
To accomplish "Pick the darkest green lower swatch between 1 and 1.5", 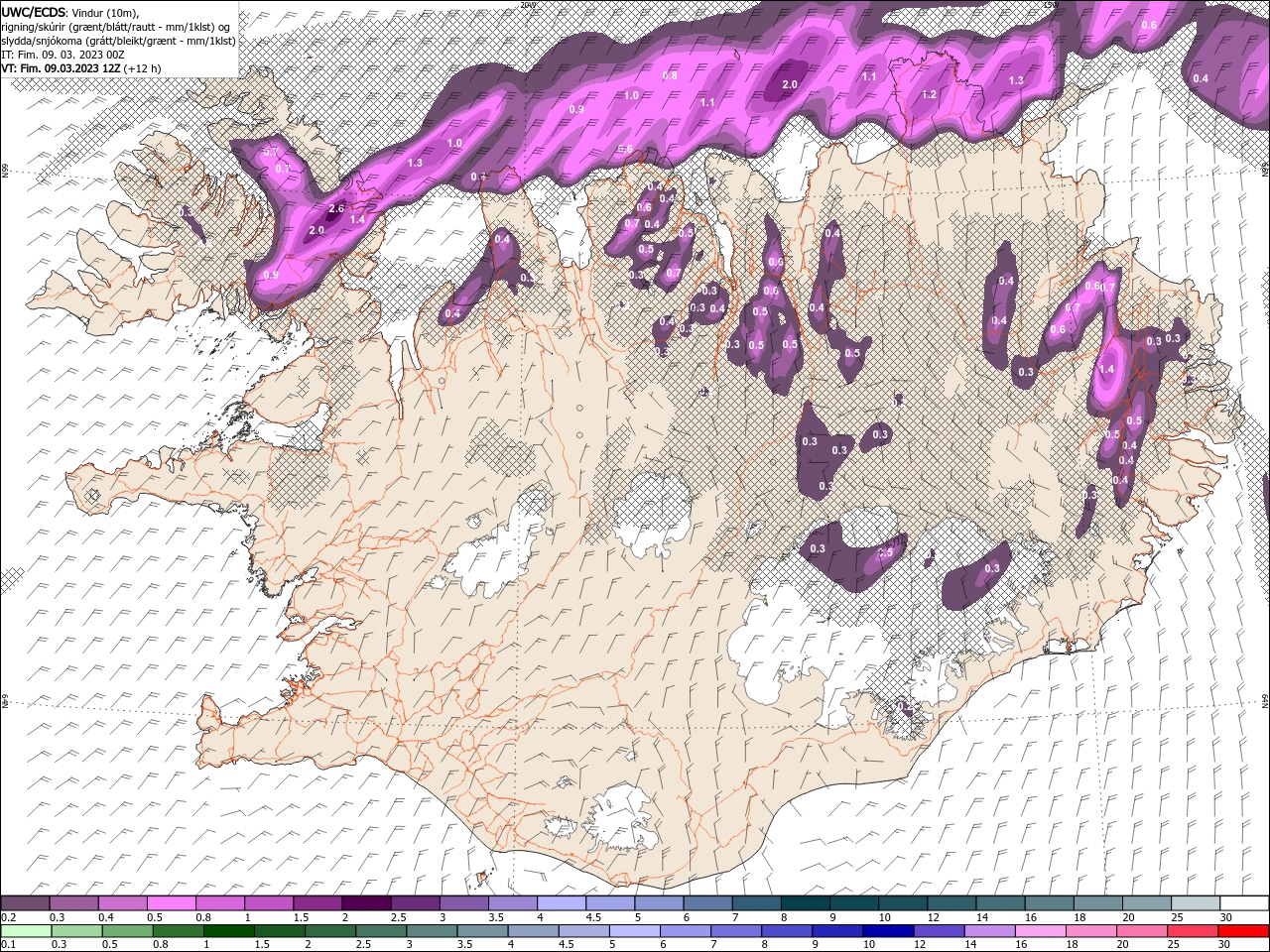I will click(229, 930).
